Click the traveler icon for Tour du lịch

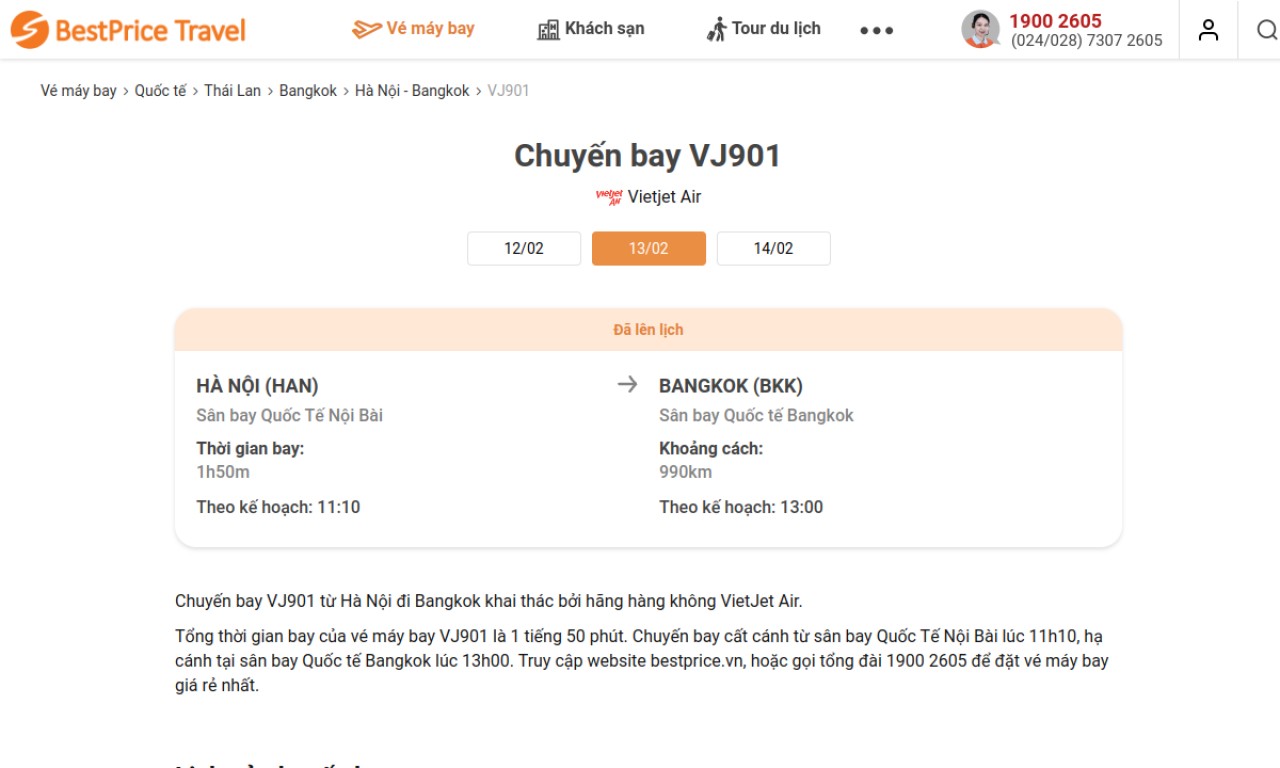pyautogui.click(x=716, y=29)
